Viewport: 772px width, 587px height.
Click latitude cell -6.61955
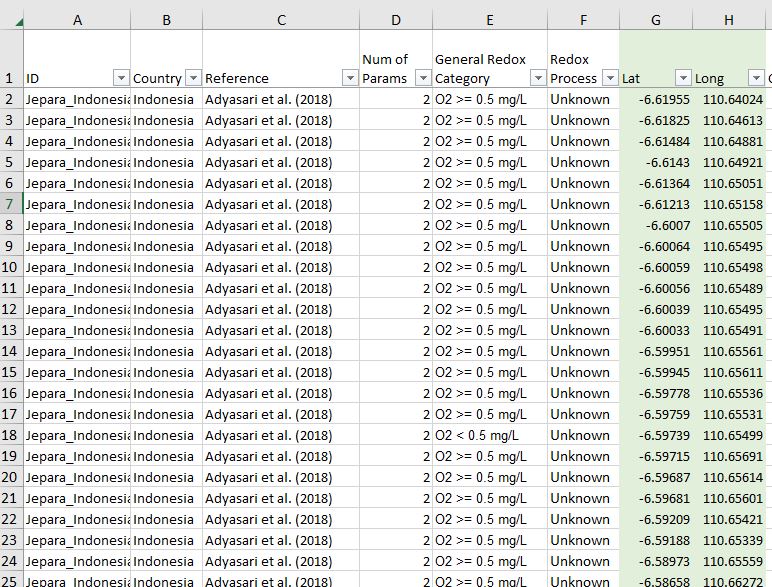click(x=656, y=99)
